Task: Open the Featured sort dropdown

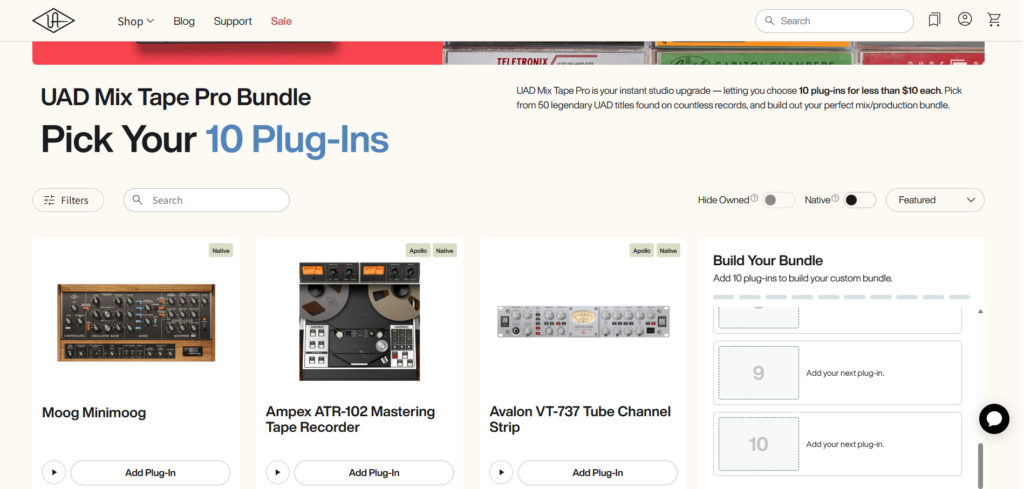Action: coord(935,200)
